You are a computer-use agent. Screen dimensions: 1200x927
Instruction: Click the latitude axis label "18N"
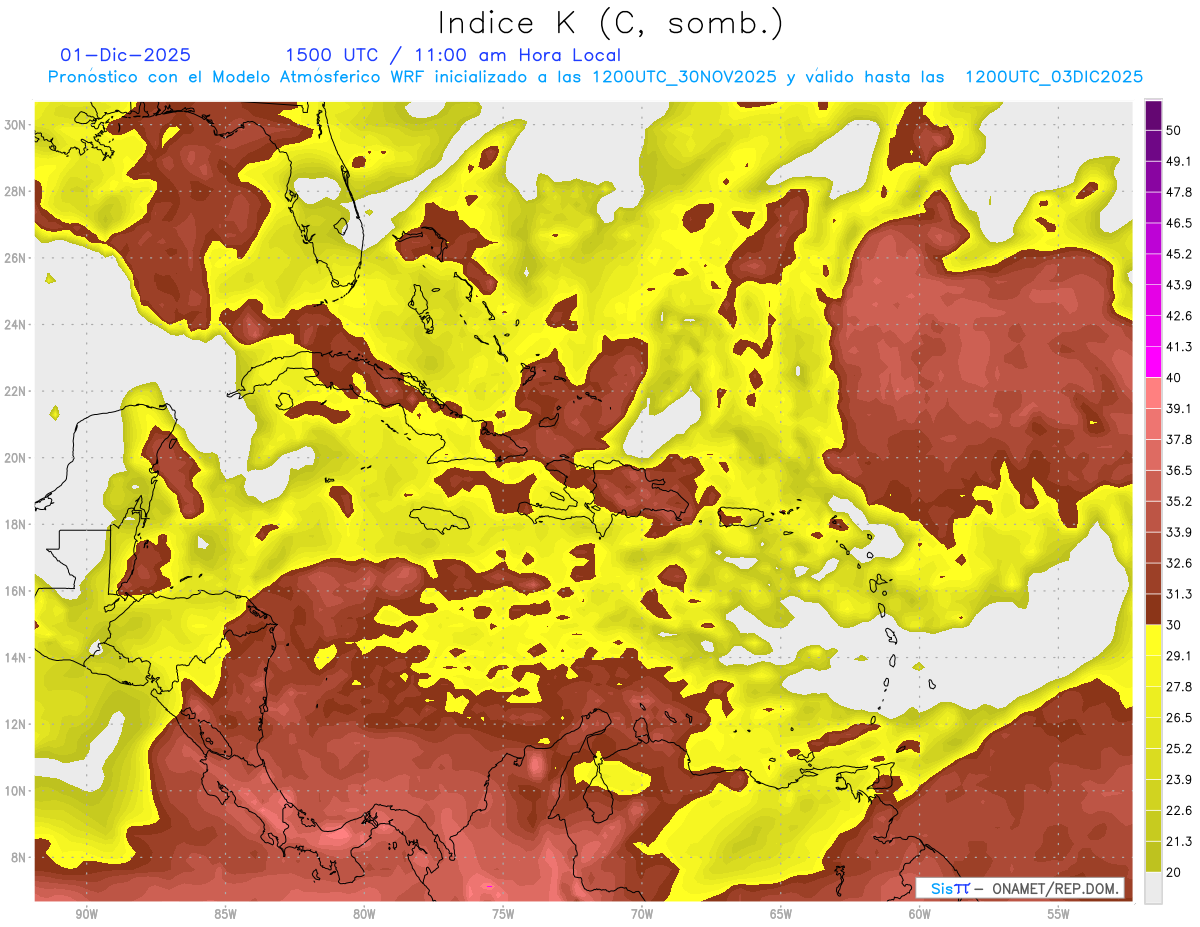[16, 525]
